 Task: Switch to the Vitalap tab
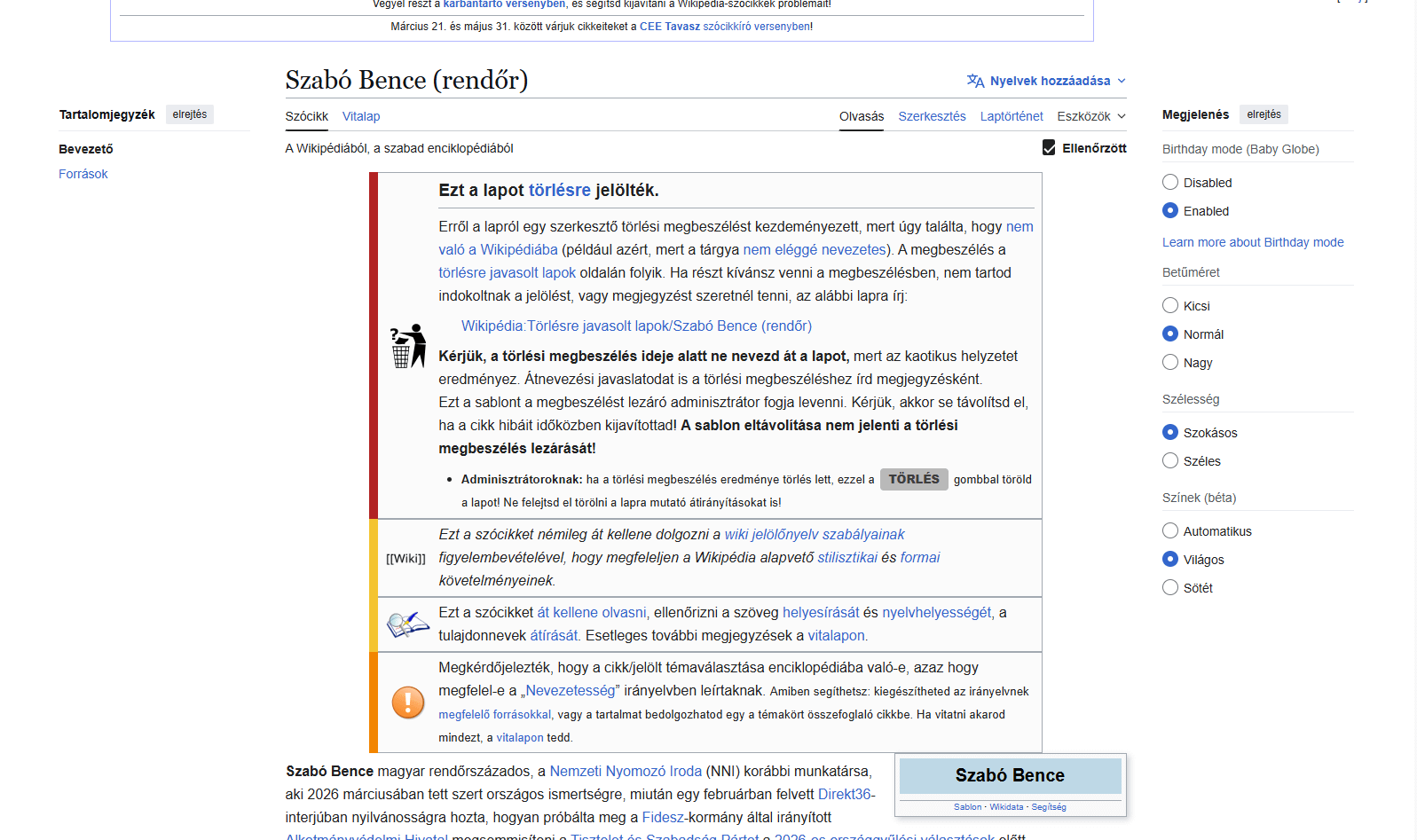361,116
